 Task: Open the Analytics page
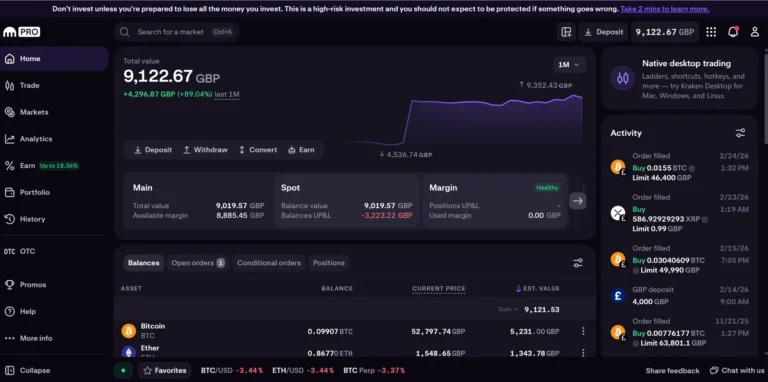coord(54,139)
